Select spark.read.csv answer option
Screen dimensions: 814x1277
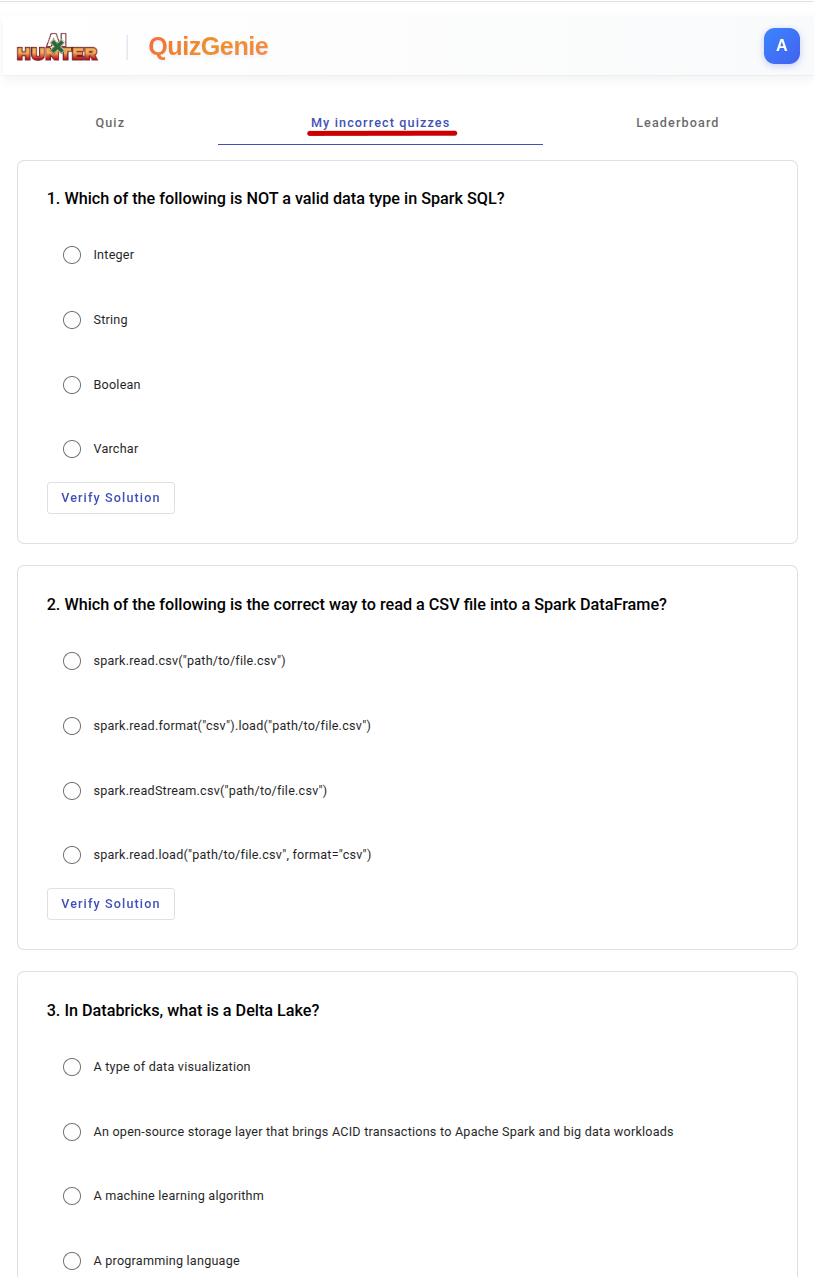tap(71, 660)
